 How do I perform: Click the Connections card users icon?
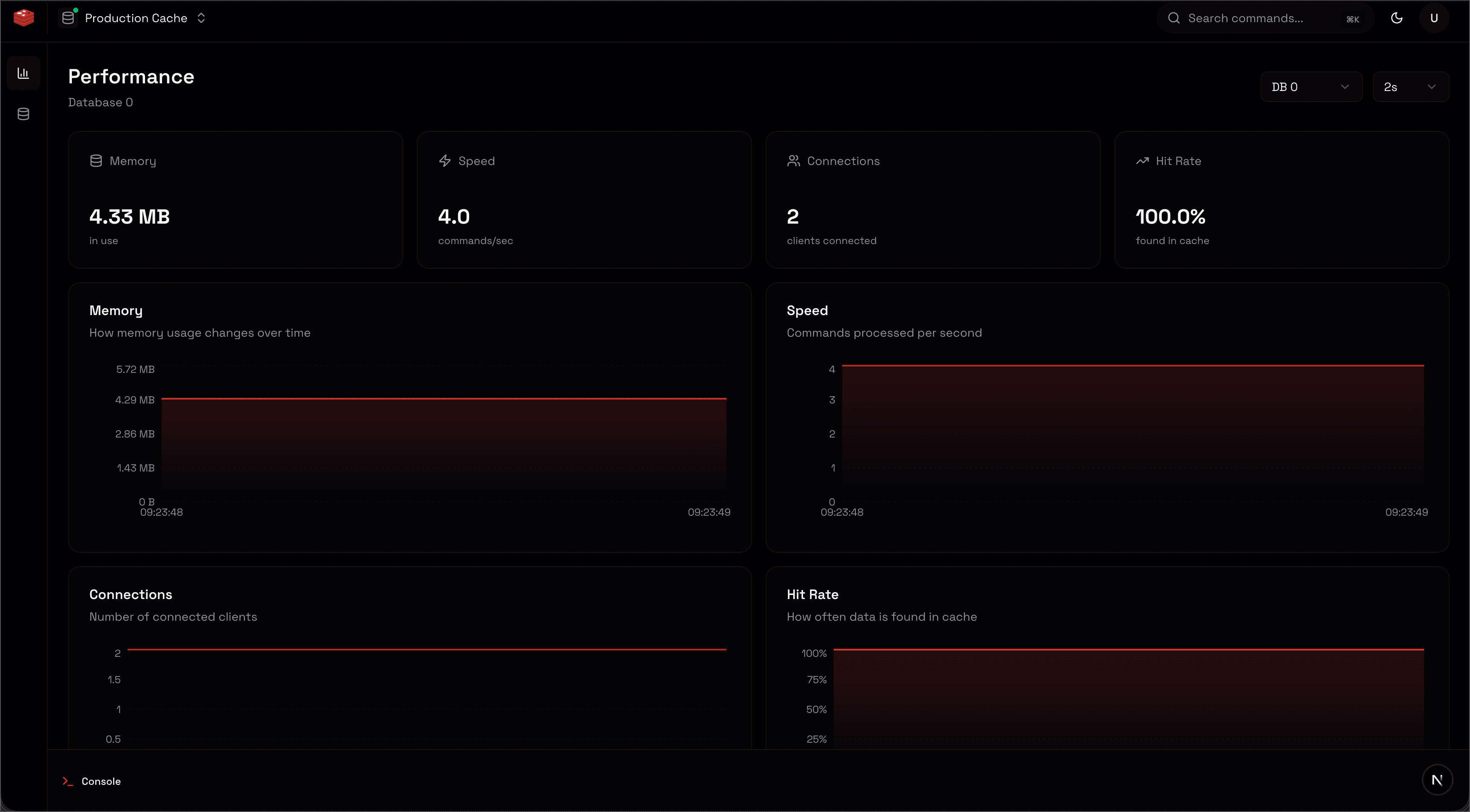793,161
